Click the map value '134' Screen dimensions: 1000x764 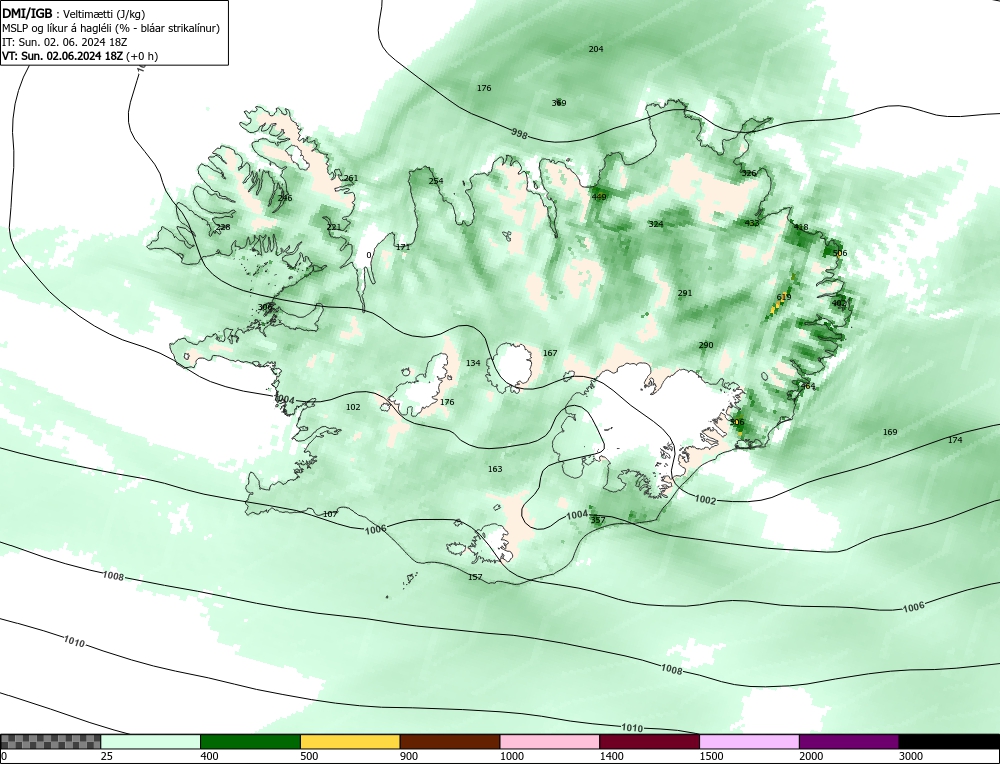point(473,364)
